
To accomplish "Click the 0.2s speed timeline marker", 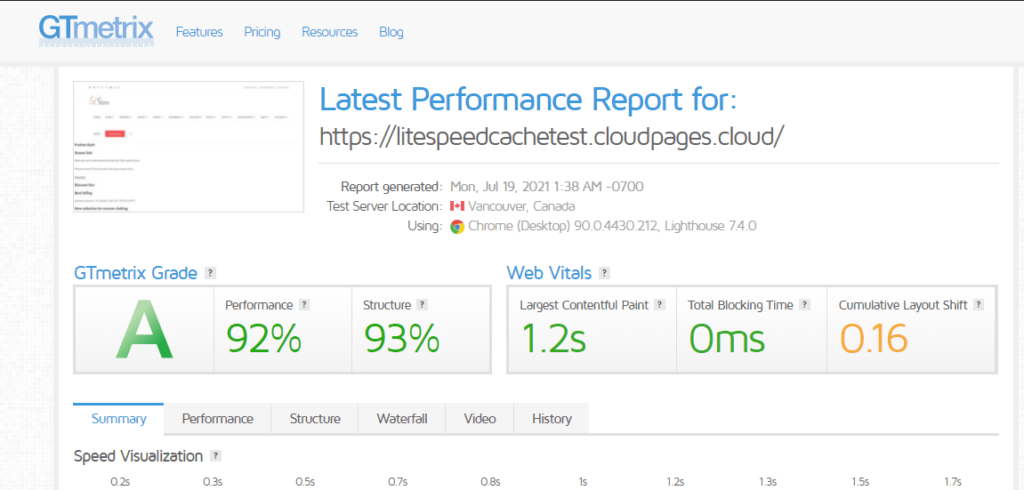I will tap(120, 482).
